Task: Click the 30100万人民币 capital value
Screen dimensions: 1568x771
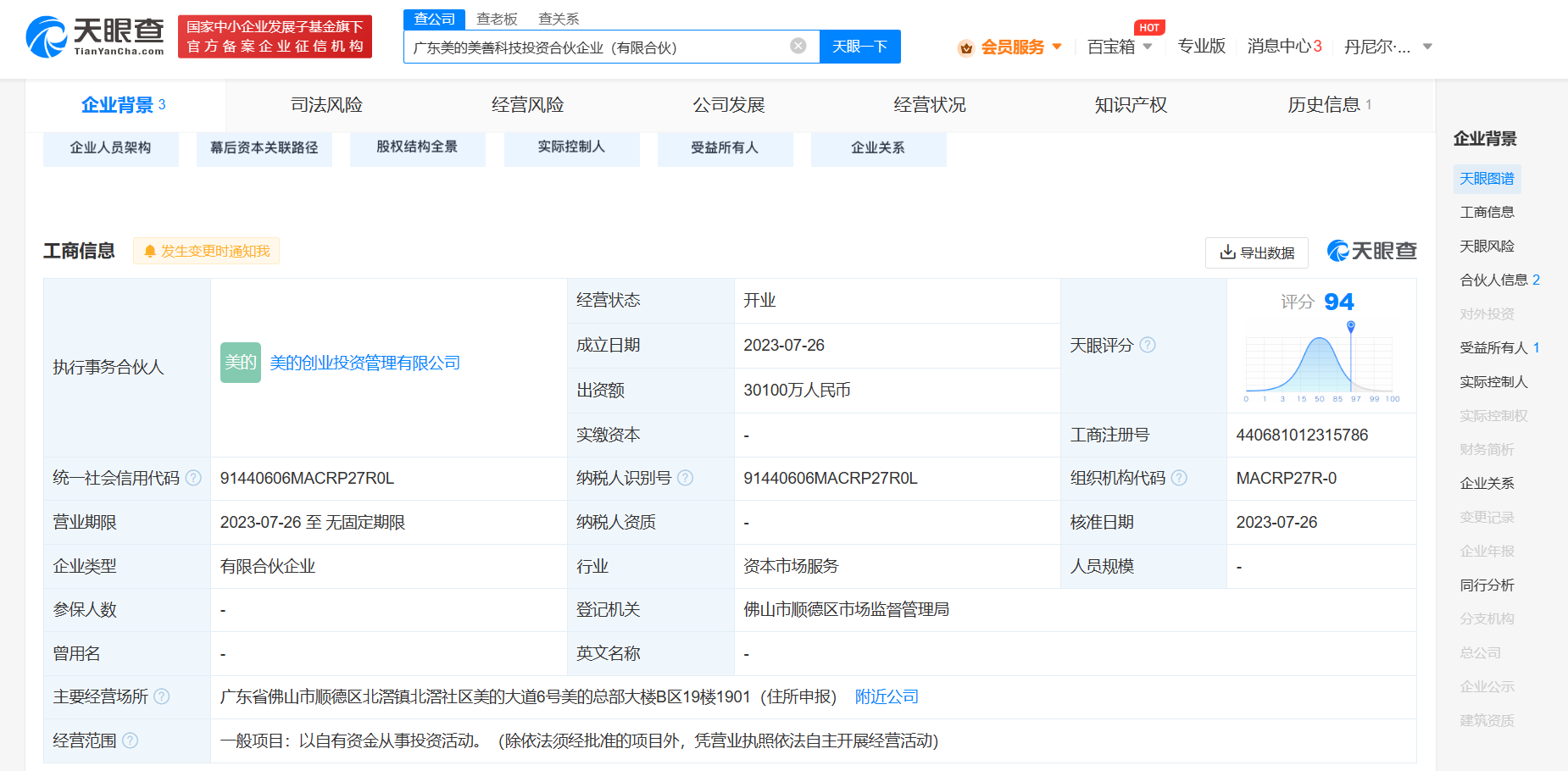Action: pos(797,391)
